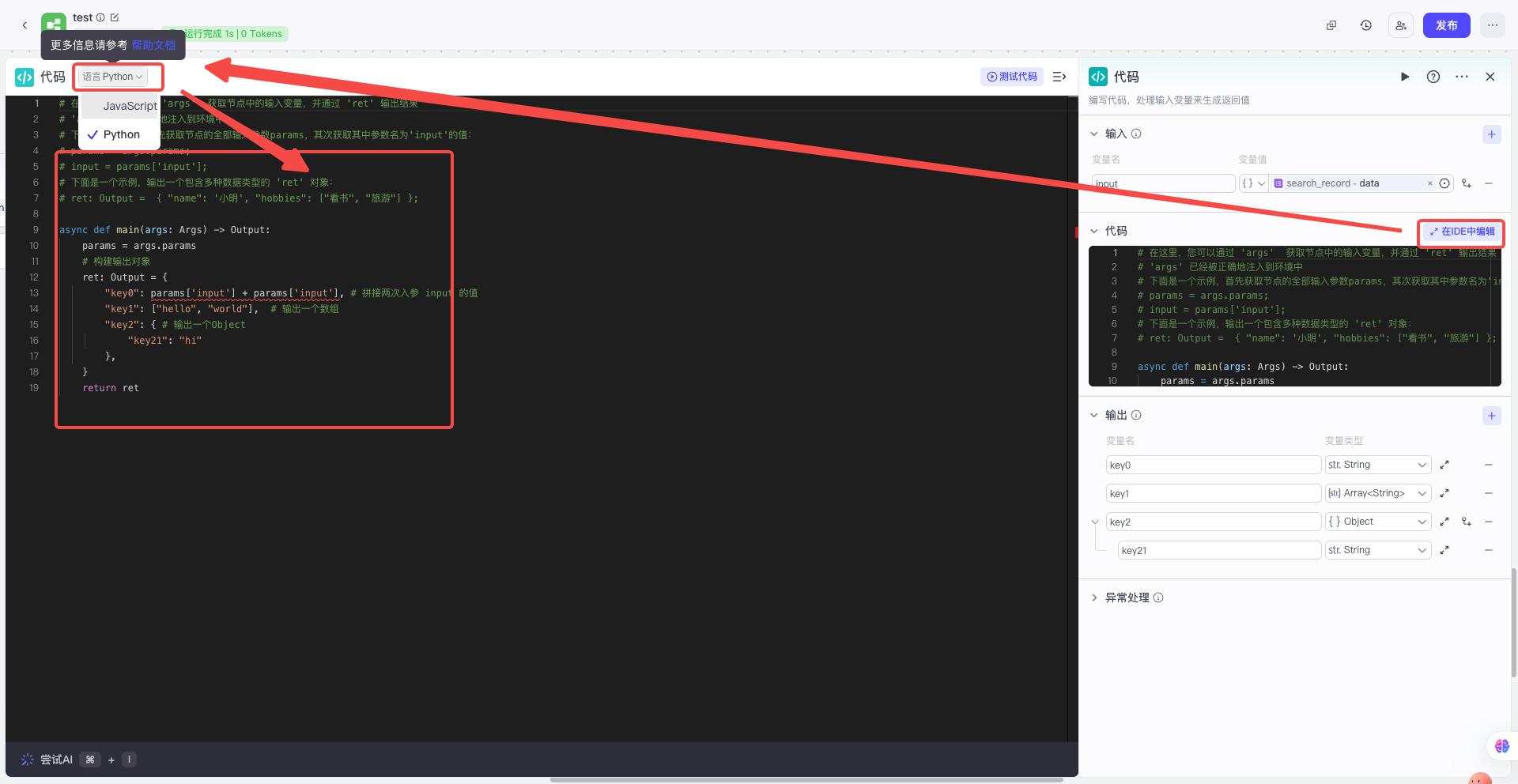Remove the search_record - data reference
The width and height of the screenshot is (1518, 784).
tap(1429, 183)
